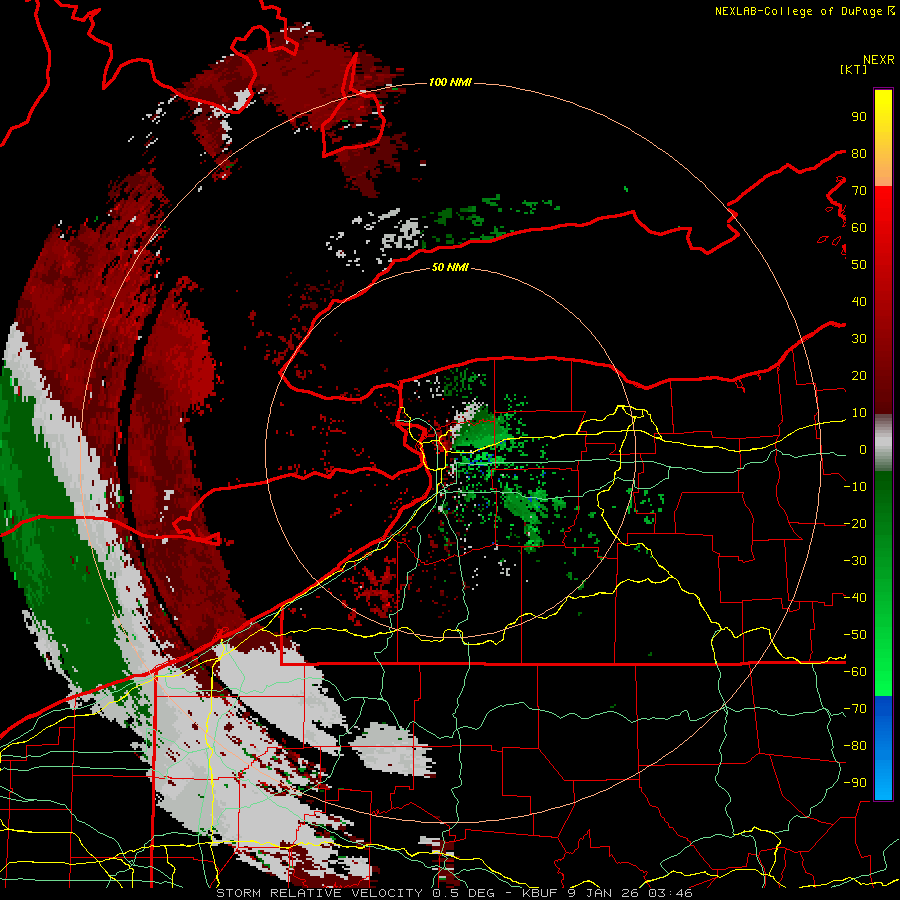Screen dimensions: 900x900
Task: Click the 70 value on velocity scale
Action: click(859, 191)
